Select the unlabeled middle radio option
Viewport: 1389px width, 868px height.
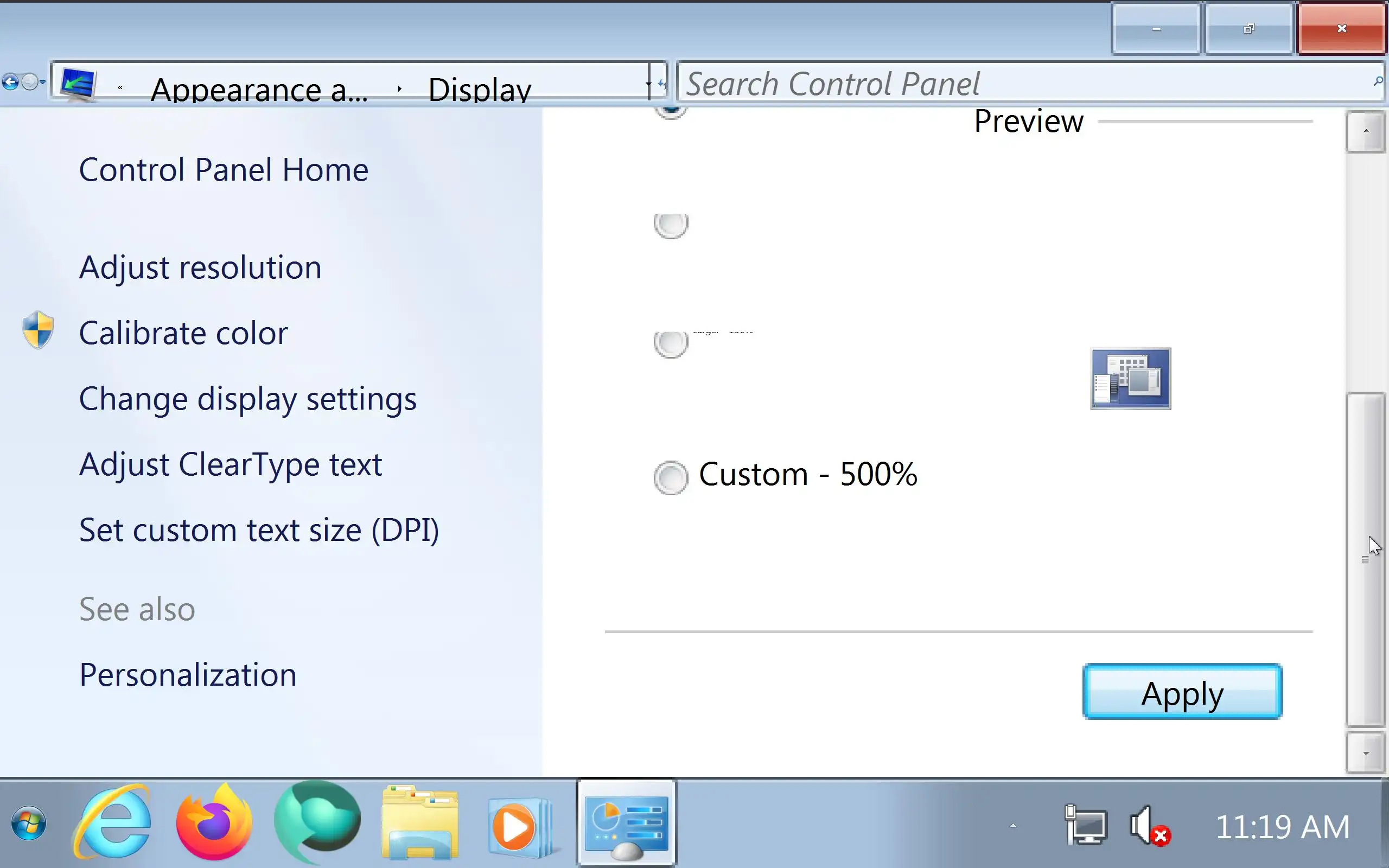[671, 225]
